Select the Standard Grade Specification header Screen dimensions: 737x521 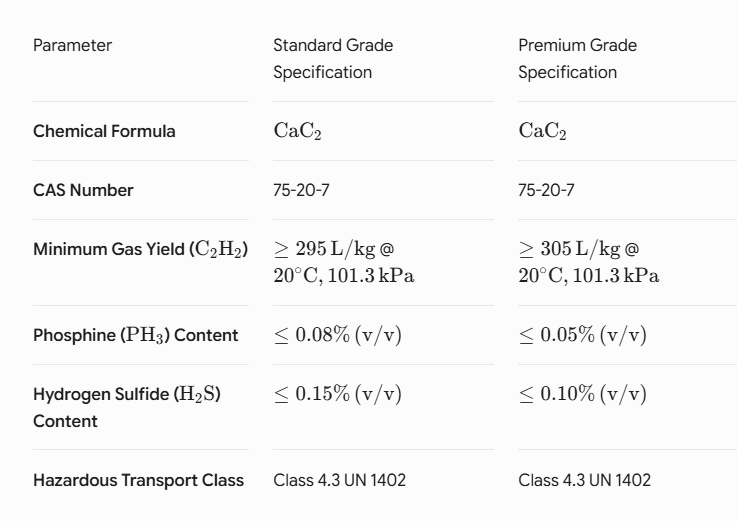pos(333,59)
